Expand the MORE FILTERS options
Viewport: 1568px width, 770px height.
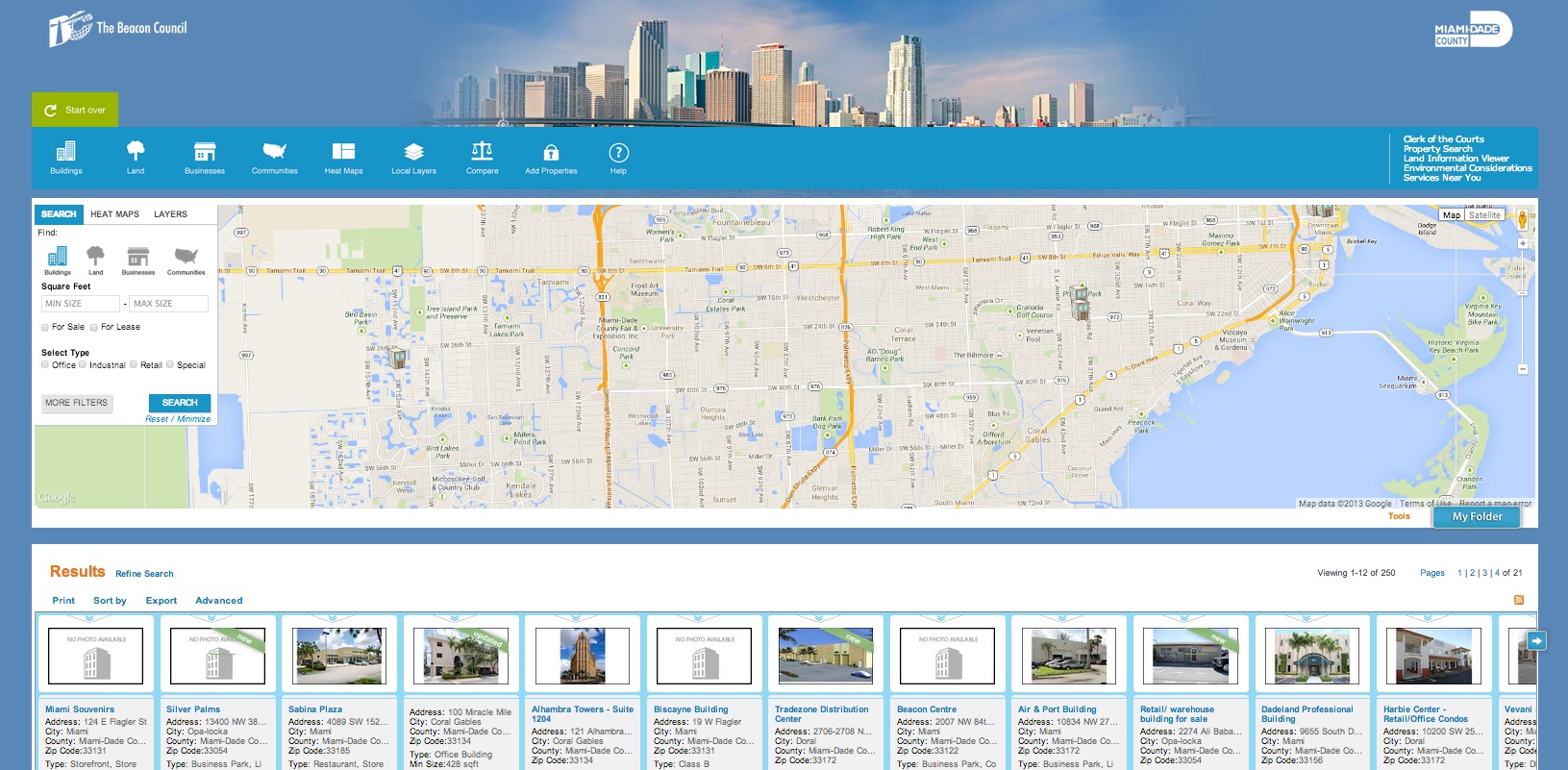click(77, 403)
